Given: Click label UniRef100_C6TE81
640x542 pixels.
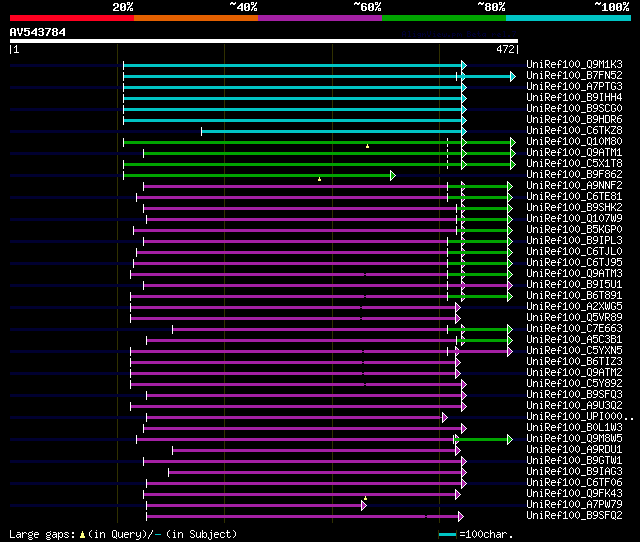Looking at the screenshot, I should [574, 197].
